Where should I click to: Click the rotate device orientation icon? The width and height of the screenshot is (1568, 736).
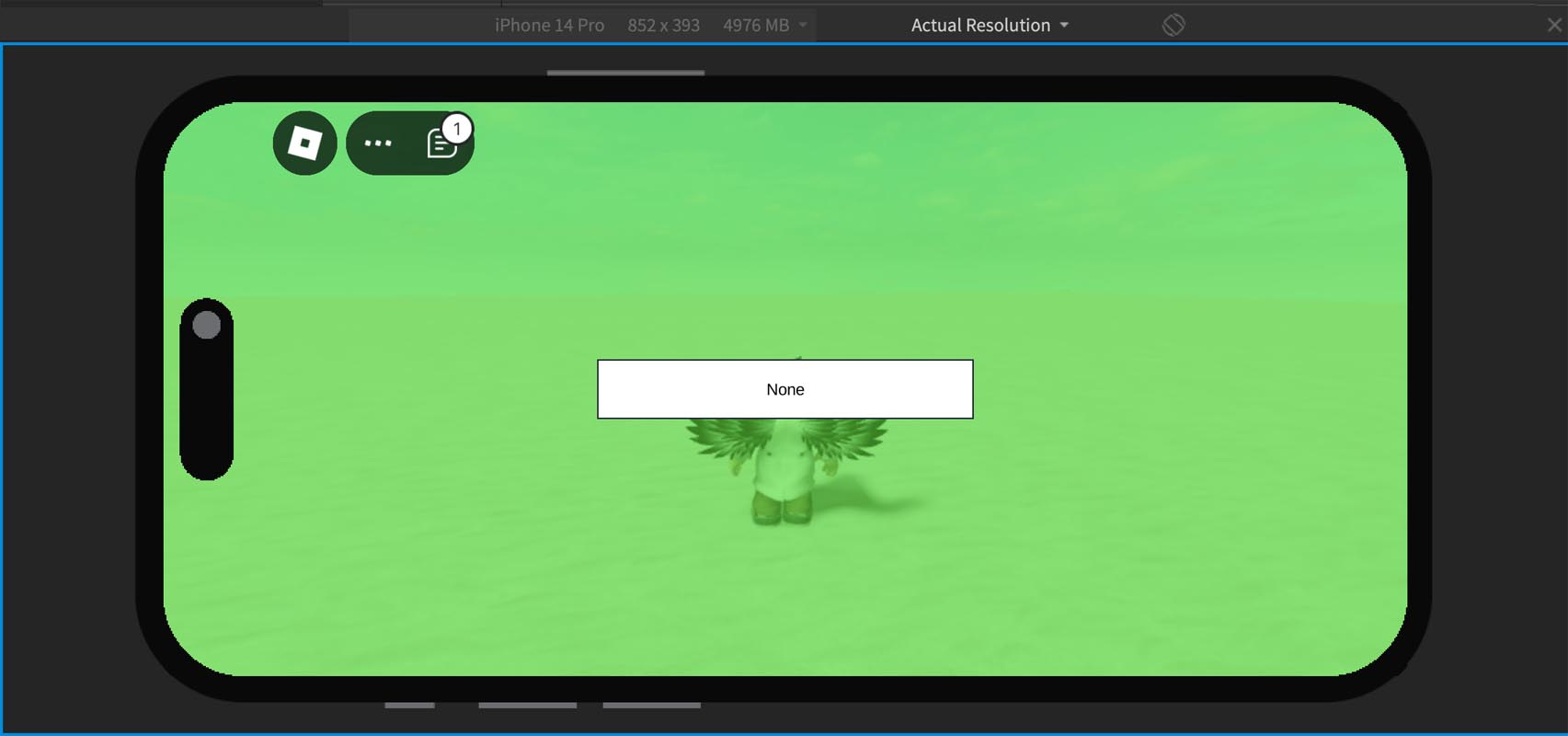(x=1173, y=25)
